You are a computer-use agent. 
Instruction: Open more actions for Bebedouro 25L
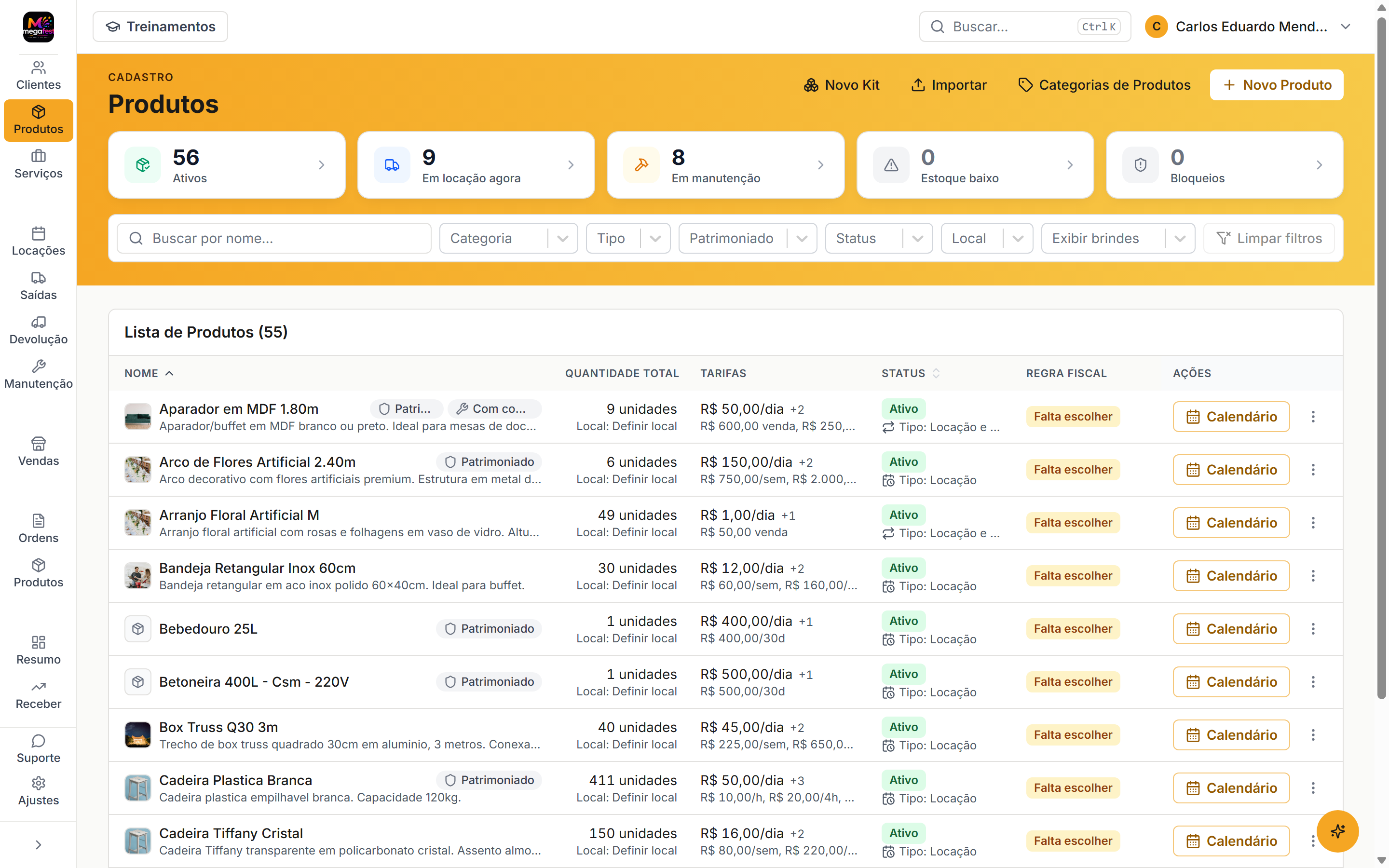[1313, 629]
